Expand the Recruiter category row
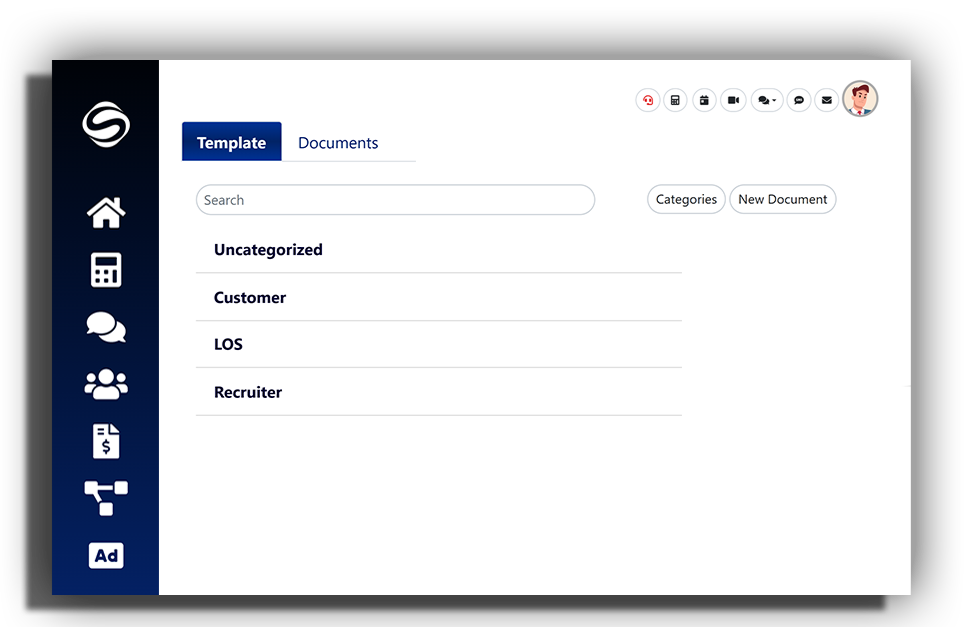 [439, 392]
